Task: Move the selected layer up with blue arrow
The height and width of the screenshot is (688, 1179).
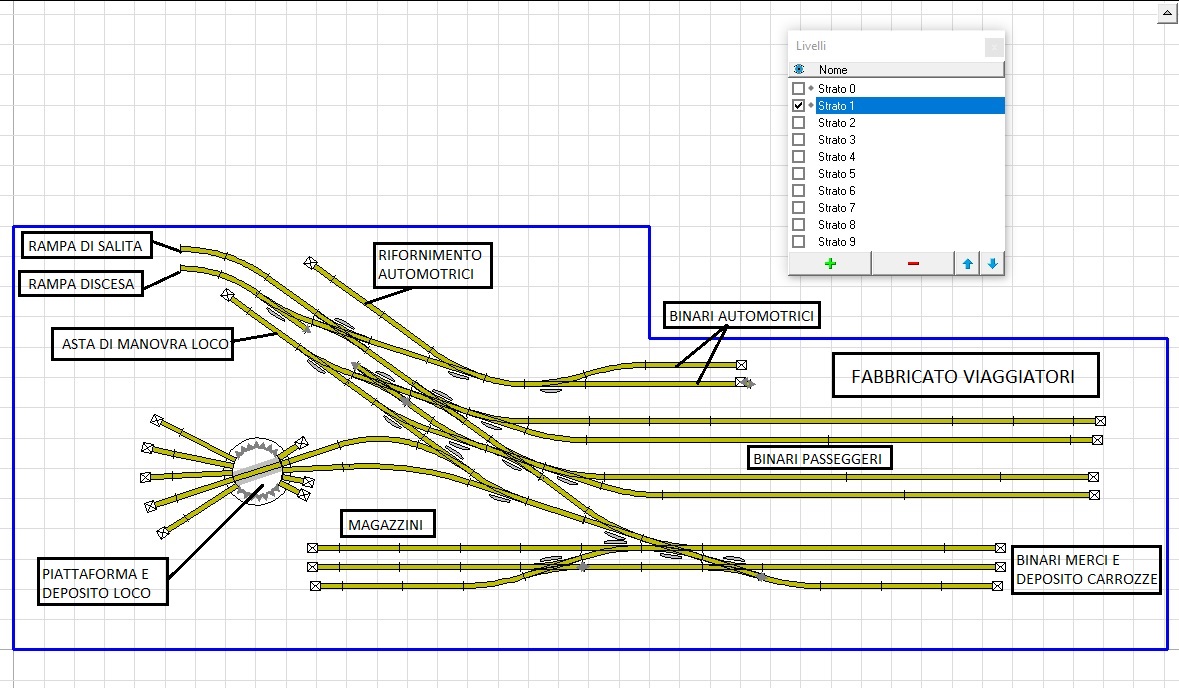Action: coord(968,263)
